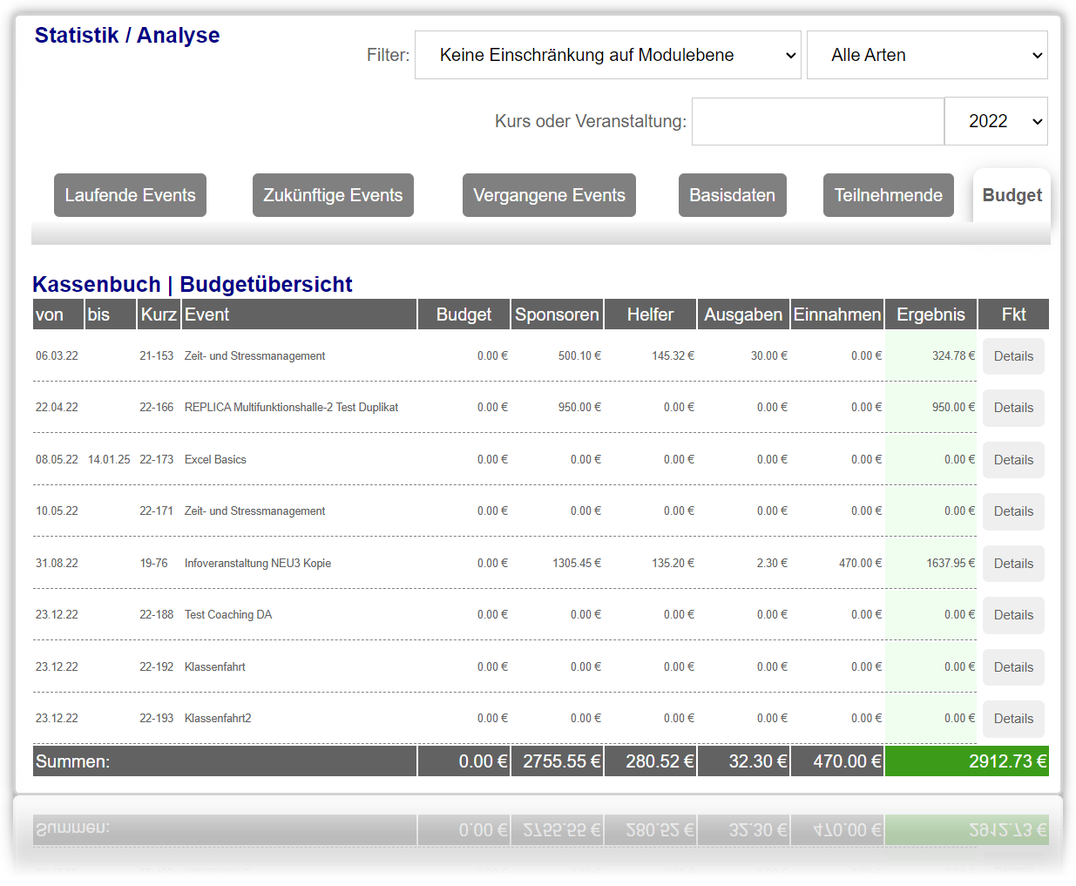Open the Zukünftige Events tab

333,196
